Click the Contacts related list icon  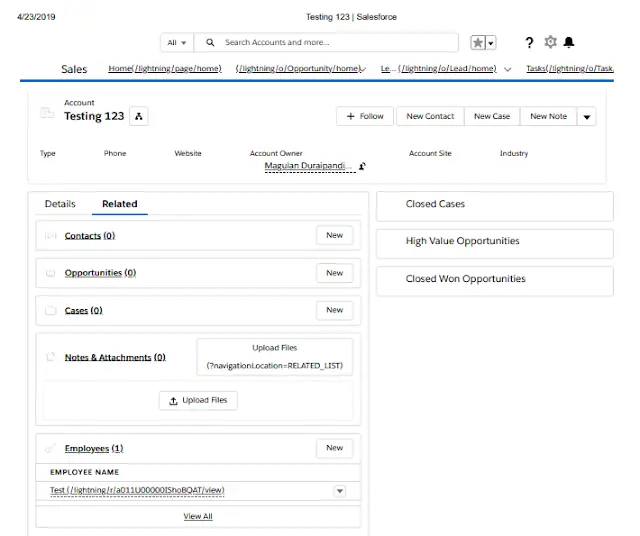coord(51,236)
